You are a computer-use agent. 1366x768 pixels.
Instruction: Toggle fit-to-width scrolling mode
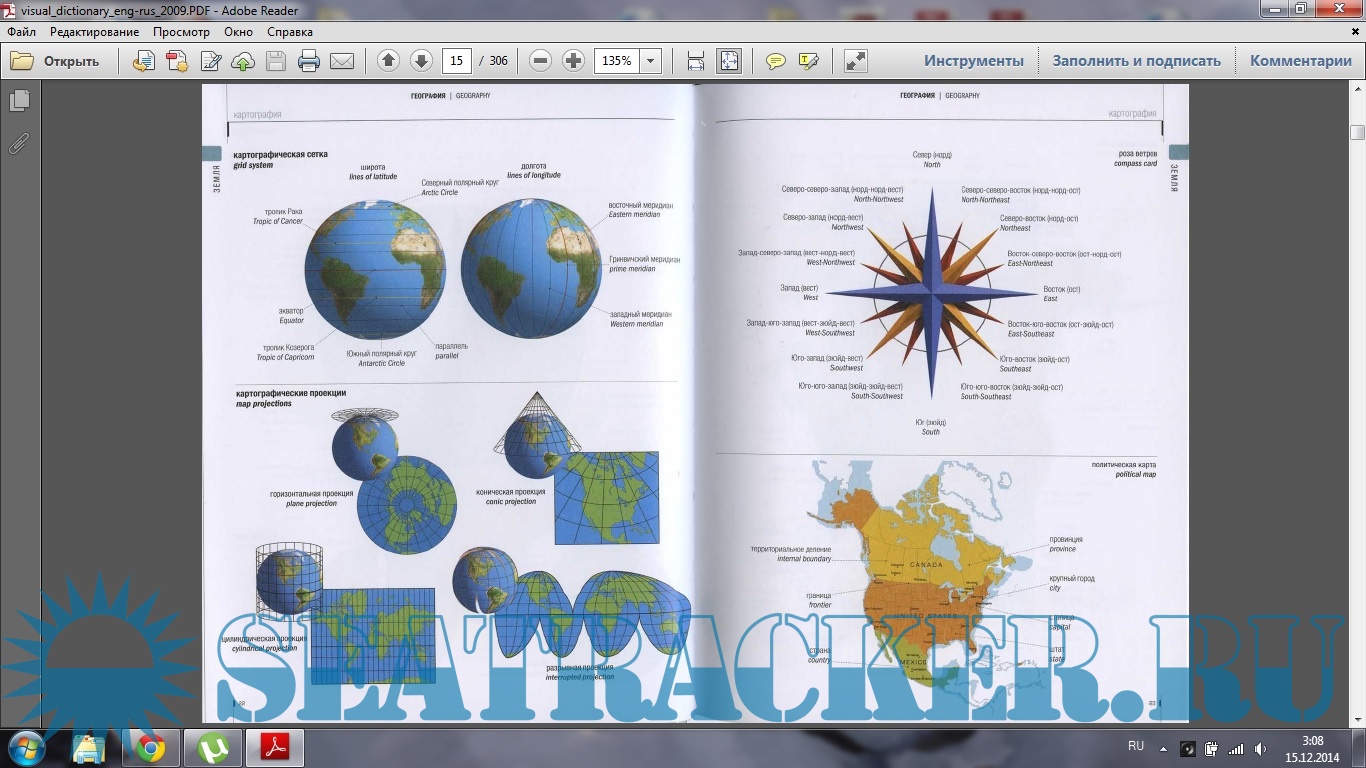(696, 61)
